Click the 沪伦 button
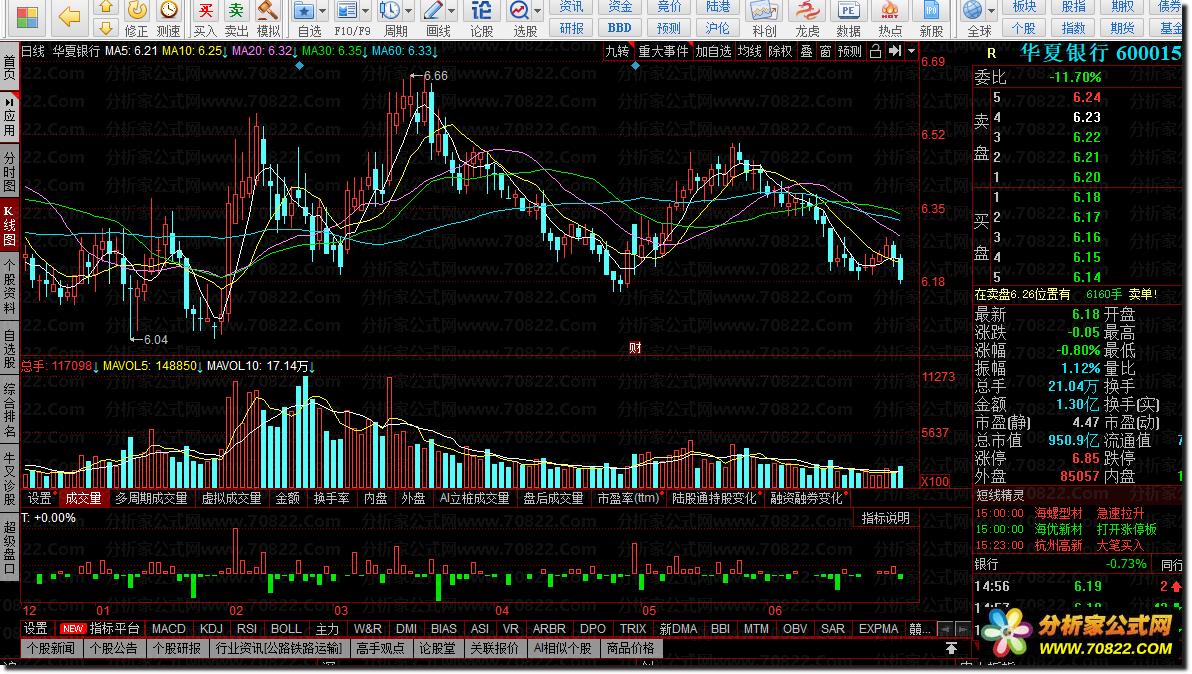The width and height of the screenshot is (1192, 674). point(718,28)
